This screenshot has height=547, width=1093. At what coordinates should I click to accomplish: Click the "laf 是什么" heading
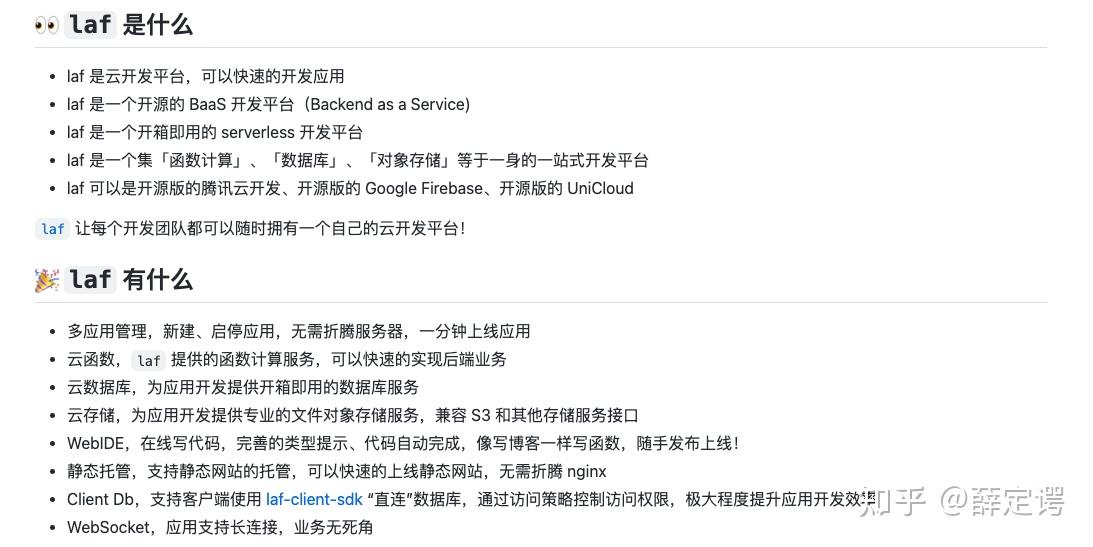(130, 25)
